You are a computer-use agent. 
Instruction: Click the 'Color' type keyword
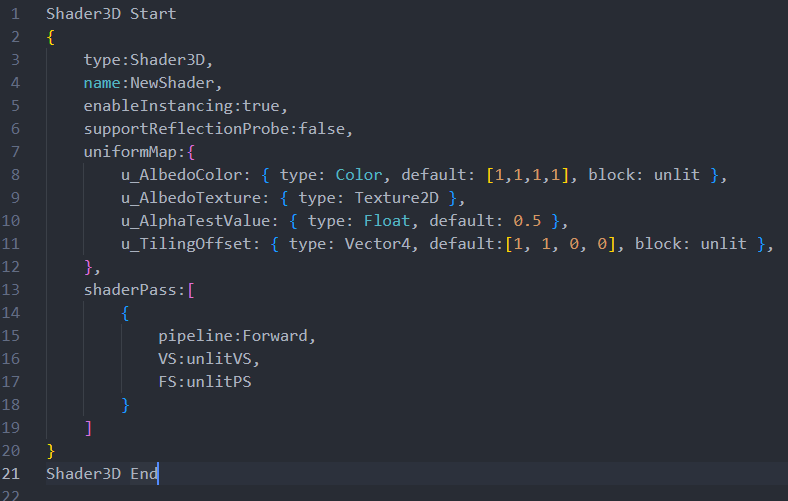[358, 175]
